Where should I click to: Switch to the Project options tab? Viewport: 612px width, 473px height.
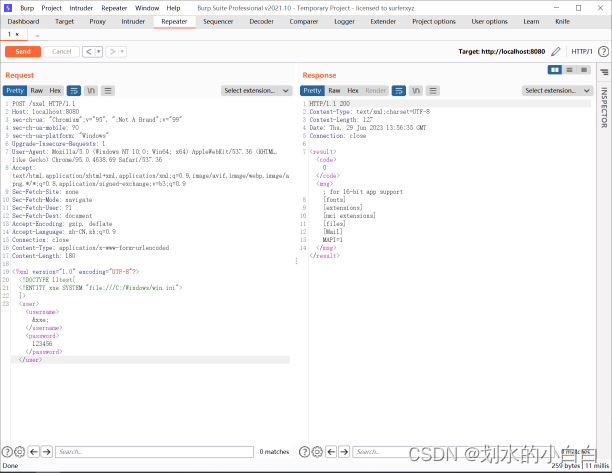point(434,21)
